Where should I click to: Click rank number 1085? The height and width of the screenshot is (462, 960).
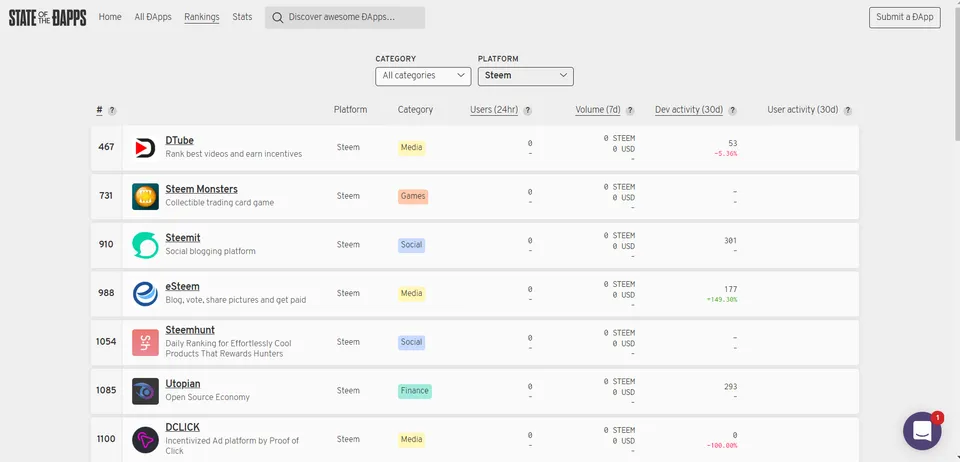point(106,390)
